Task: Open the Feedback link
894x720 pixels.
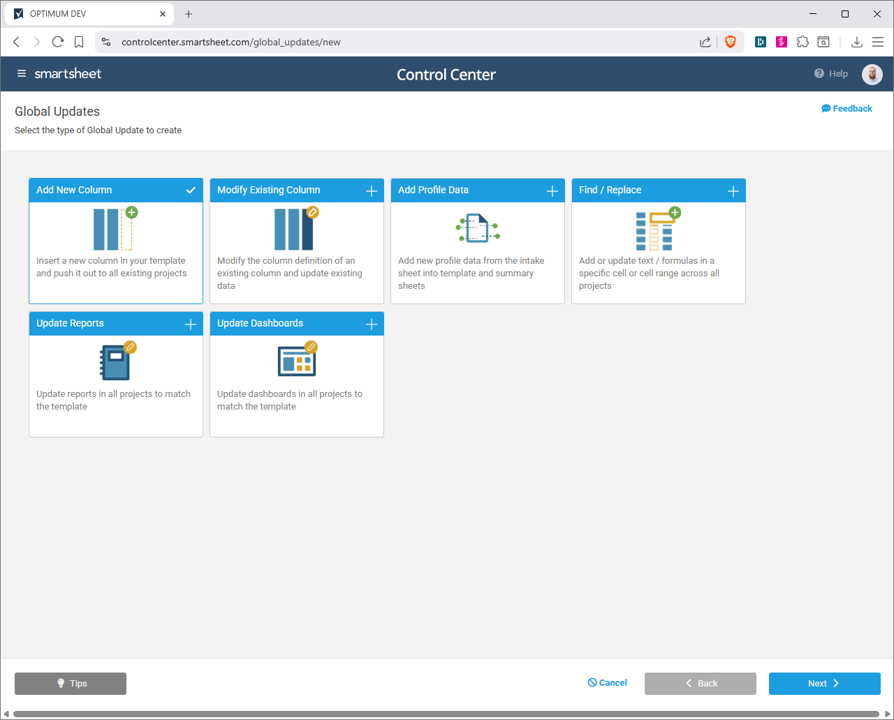Action: click(x=846, y=108)
